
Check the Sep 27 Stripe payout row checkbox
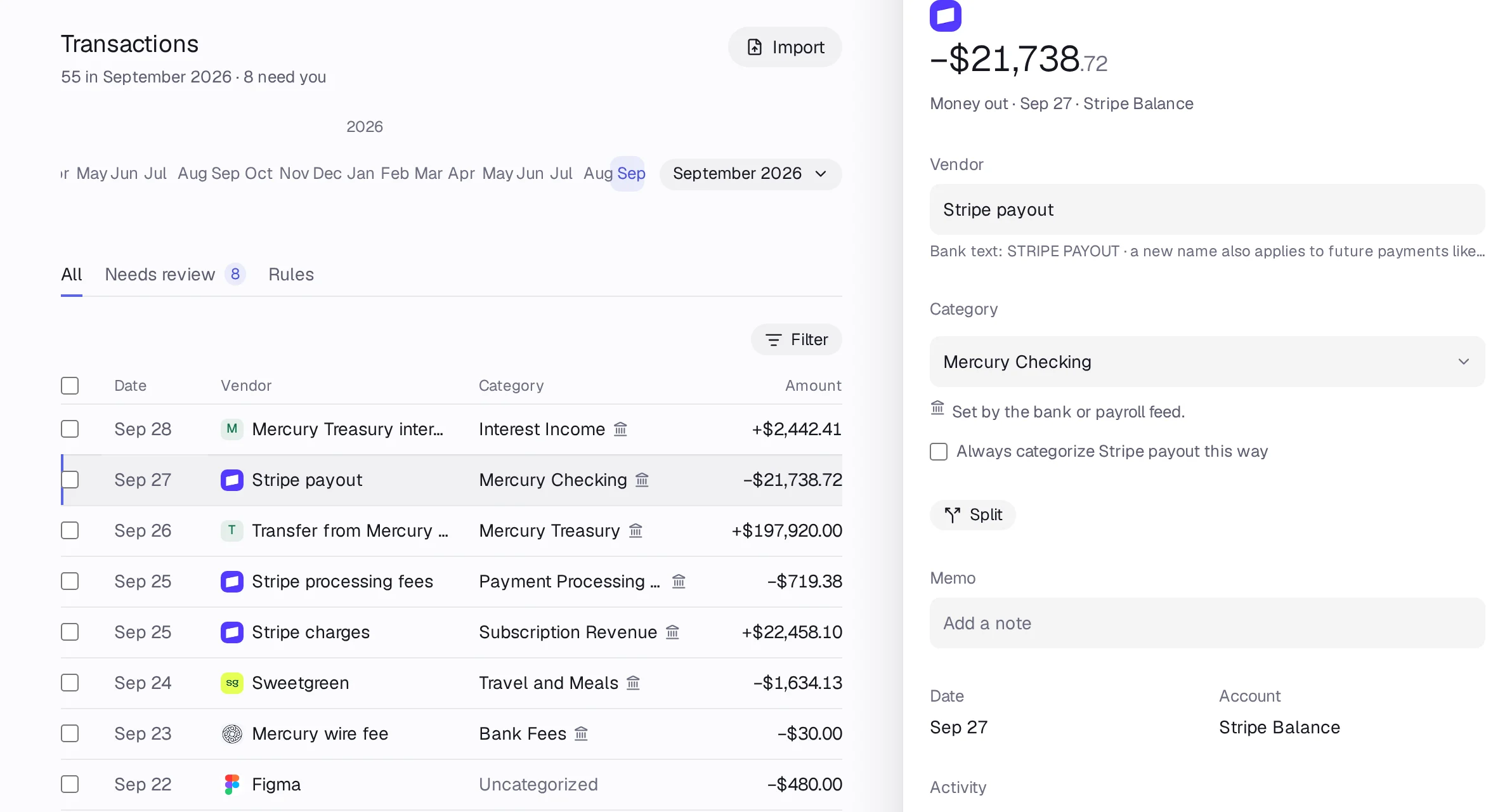(70, 480)
